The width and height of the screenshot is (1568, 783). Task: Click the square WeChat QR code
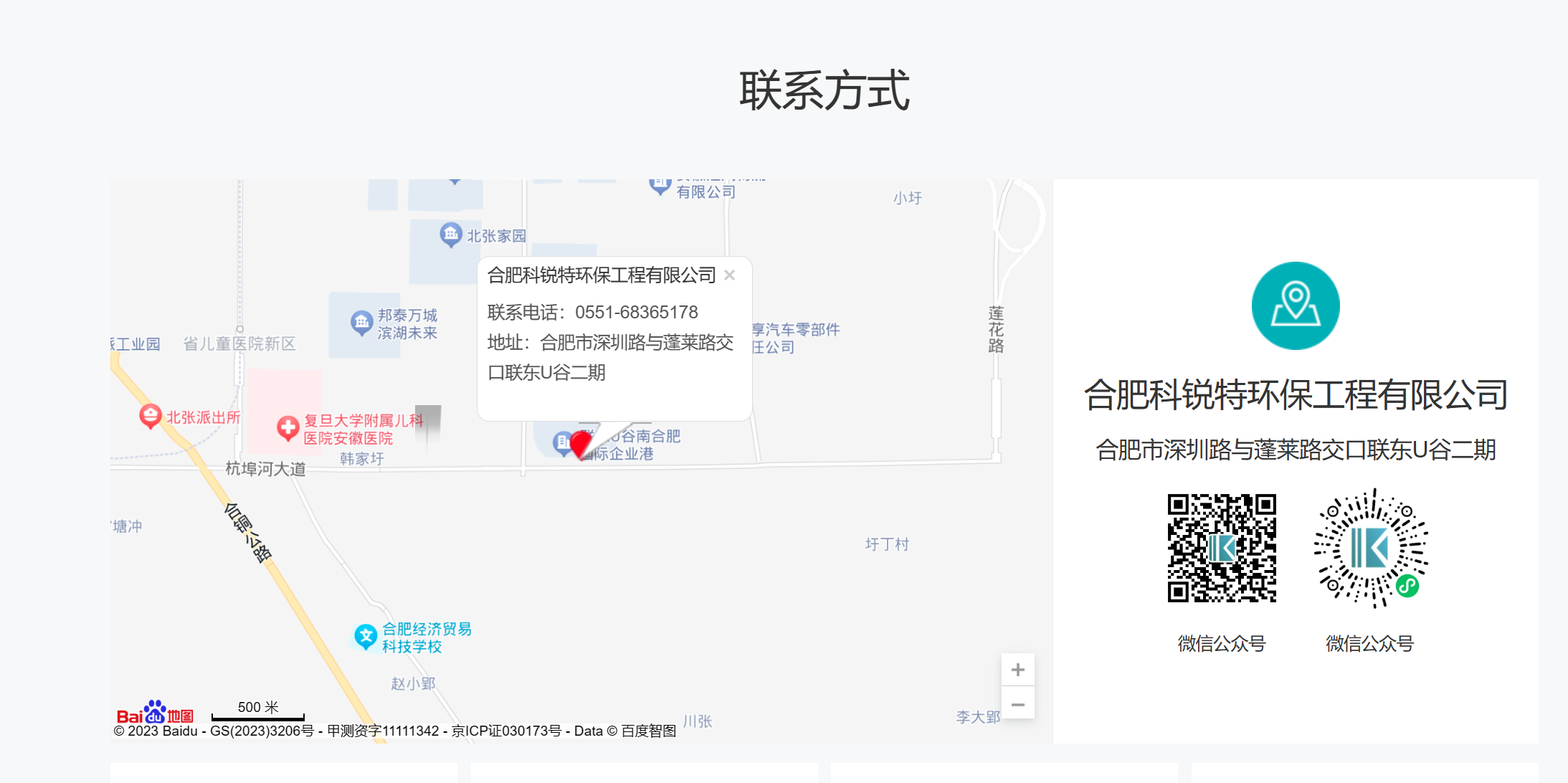pos(1221,548)
